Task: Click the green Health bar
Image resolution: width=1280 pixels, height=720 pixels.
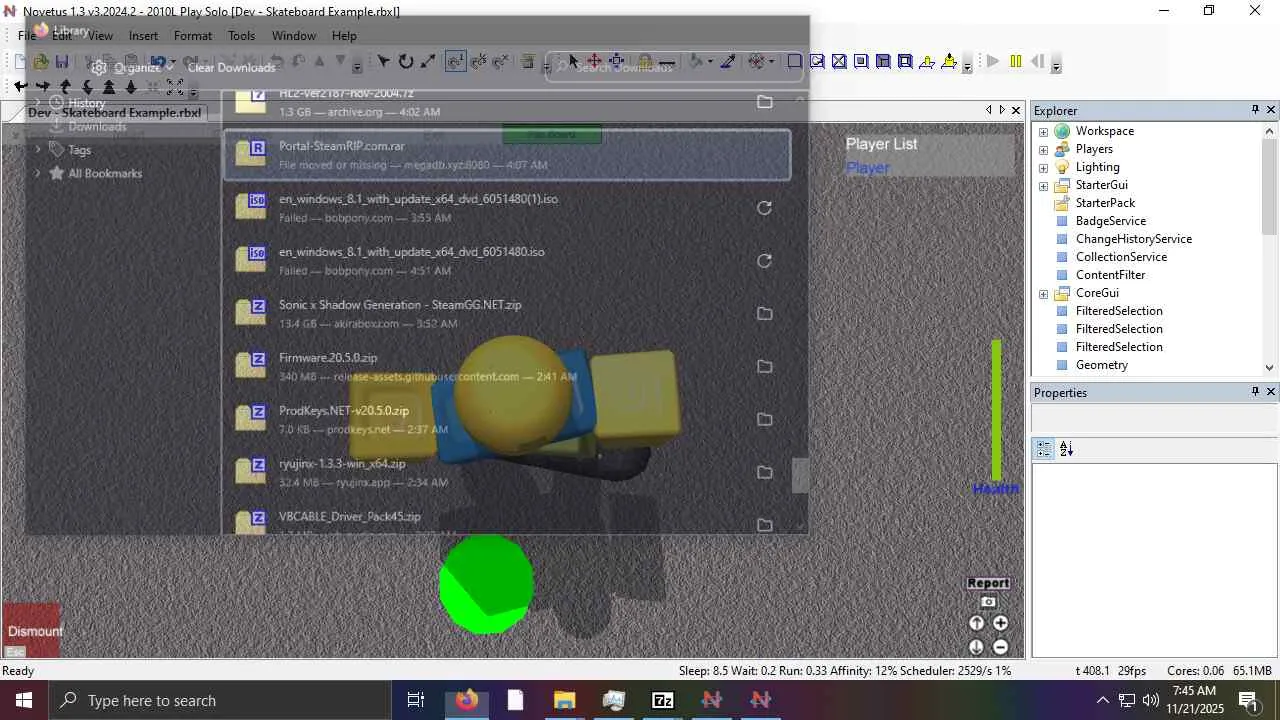Action: coord(996,410)
